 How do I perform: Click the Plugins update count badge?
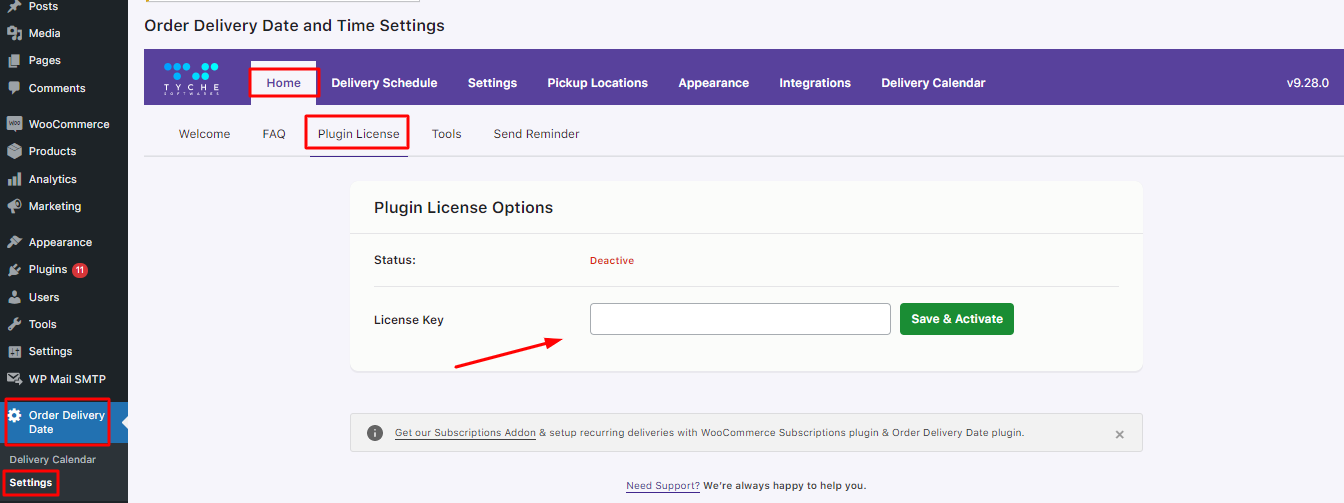pyautogui.click(x=80, y=270)
